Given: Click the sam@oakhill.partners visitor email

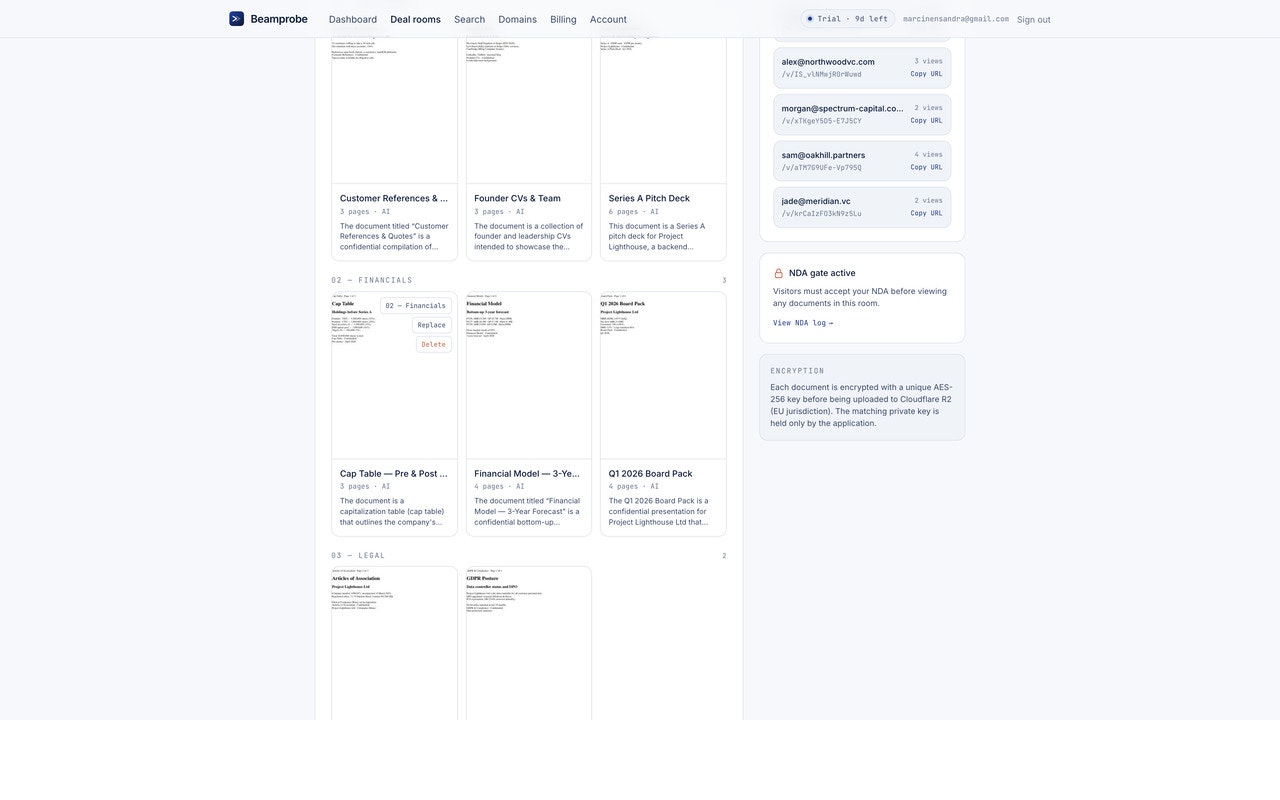Looking at the screenshot, I should pyautogui.click(x=823, y=155).
